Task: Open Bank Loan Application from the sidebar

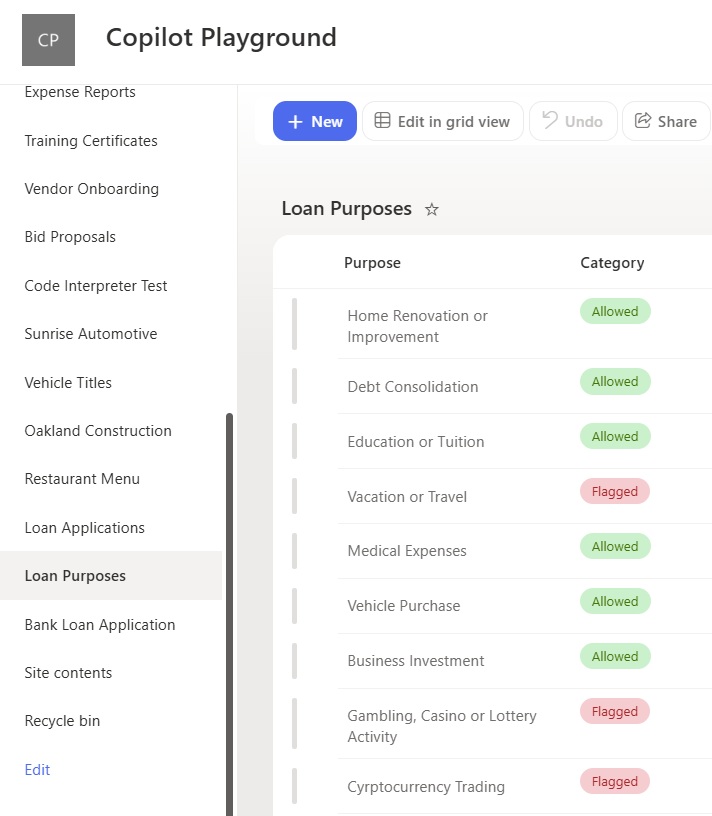Action: (x=100, y=624)
